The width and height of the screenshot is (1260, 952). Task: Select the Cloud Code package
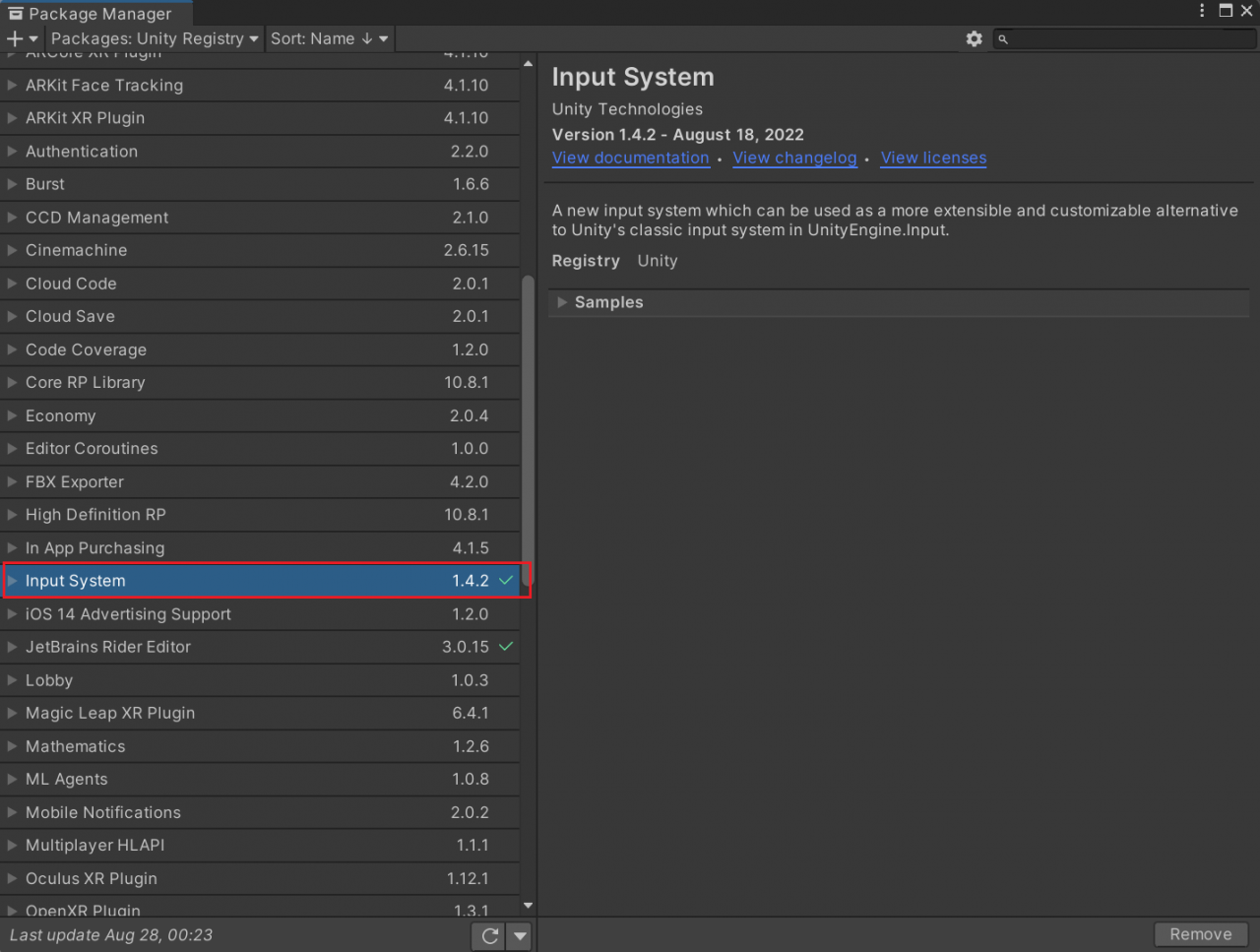click(260, 284)
